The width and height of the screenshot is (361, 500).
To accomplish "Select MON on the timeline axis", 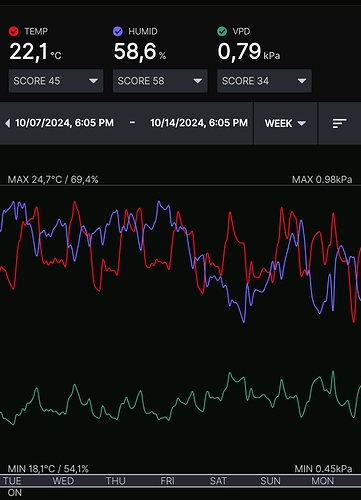I will click(x=323, y=481).
